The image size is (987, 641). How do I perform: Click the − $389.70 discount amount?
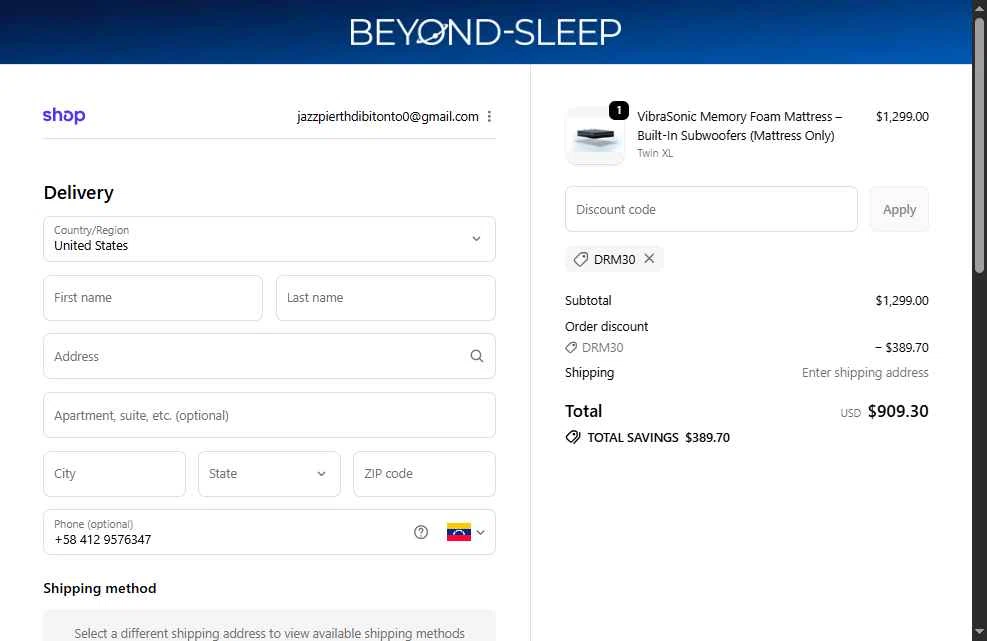tap(901, 348)
